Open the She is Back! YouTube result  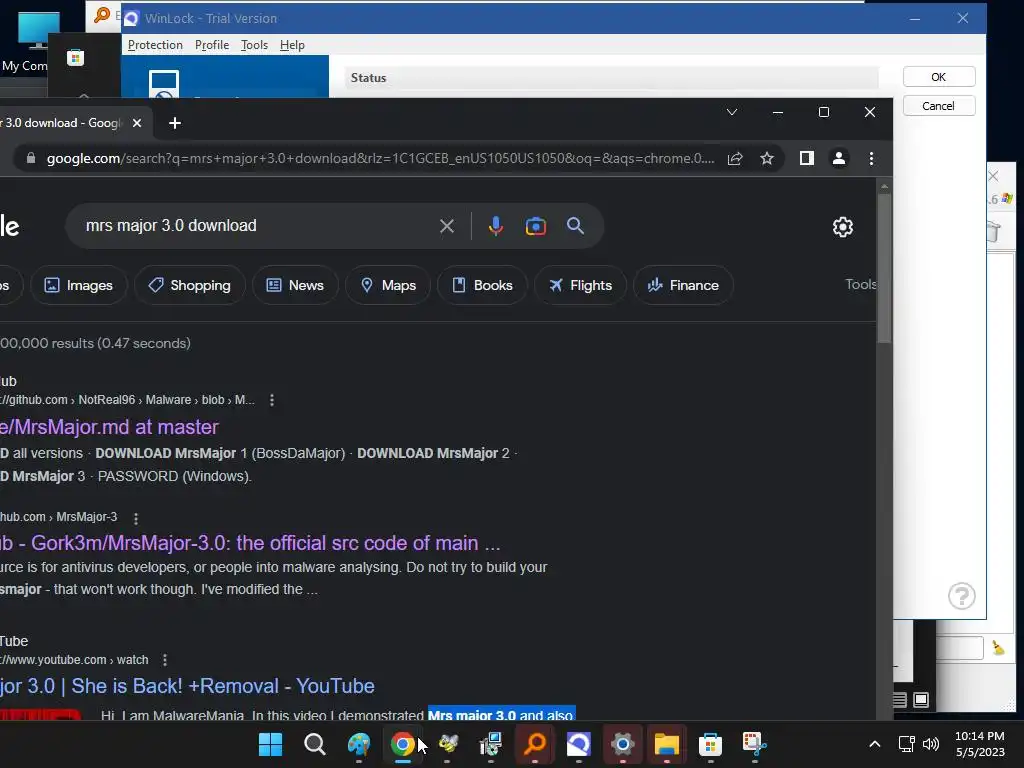[187, 686]
